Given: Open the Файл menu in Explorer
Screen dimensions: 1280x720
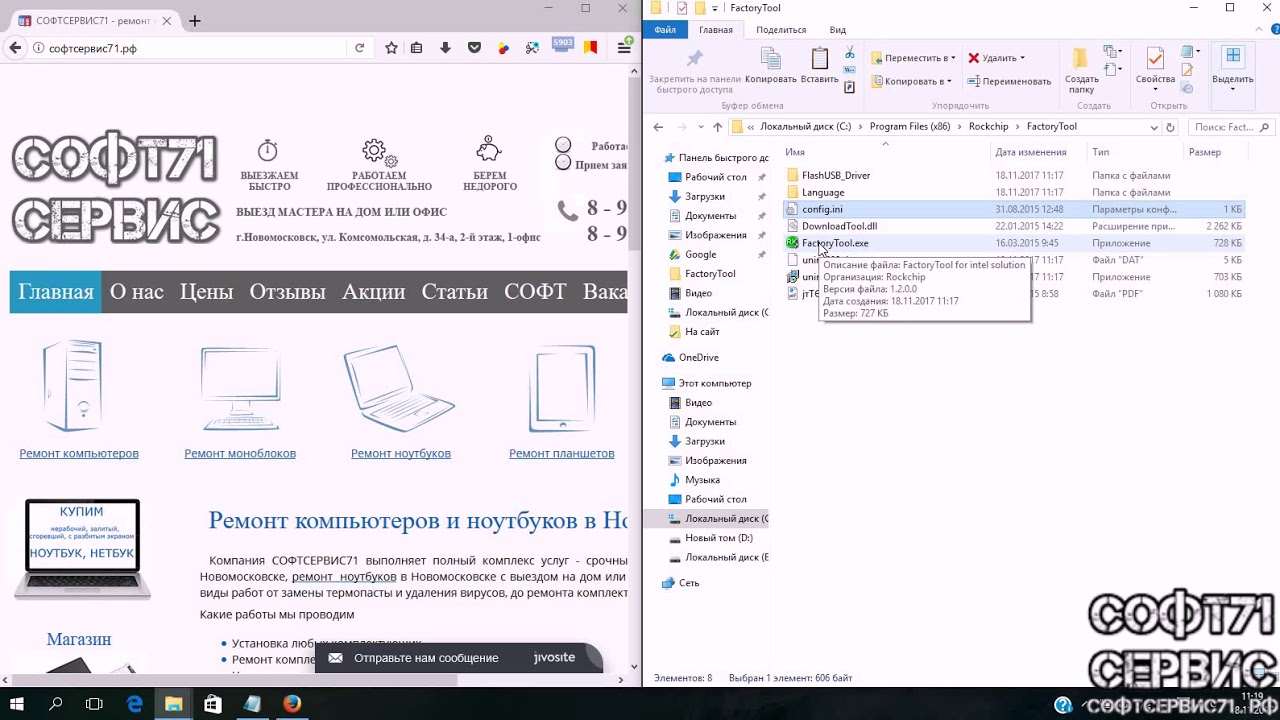Looking at the screenshot, I should pyautogui.click(x=665, y=30).
